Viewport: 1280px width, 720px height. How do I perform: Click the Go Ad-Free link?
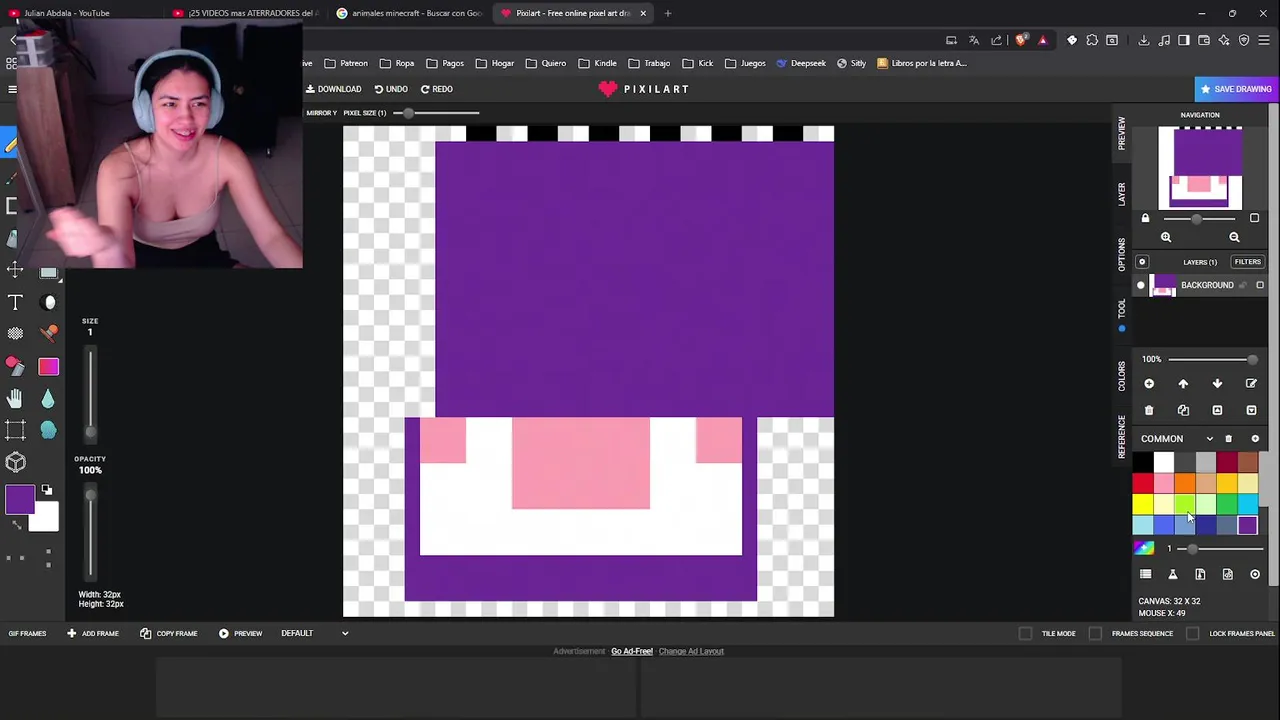[632, 651]
